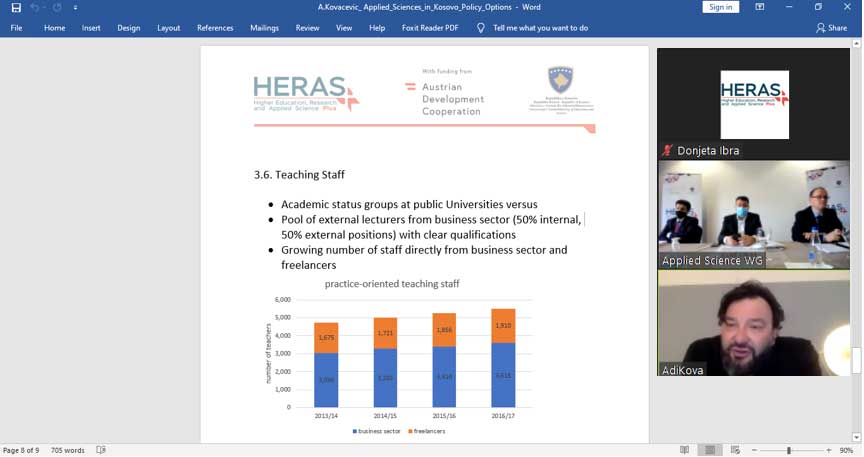Click the practice-oriented teaching staff chart title
This screenshot has width=864, height=457.
392,284
